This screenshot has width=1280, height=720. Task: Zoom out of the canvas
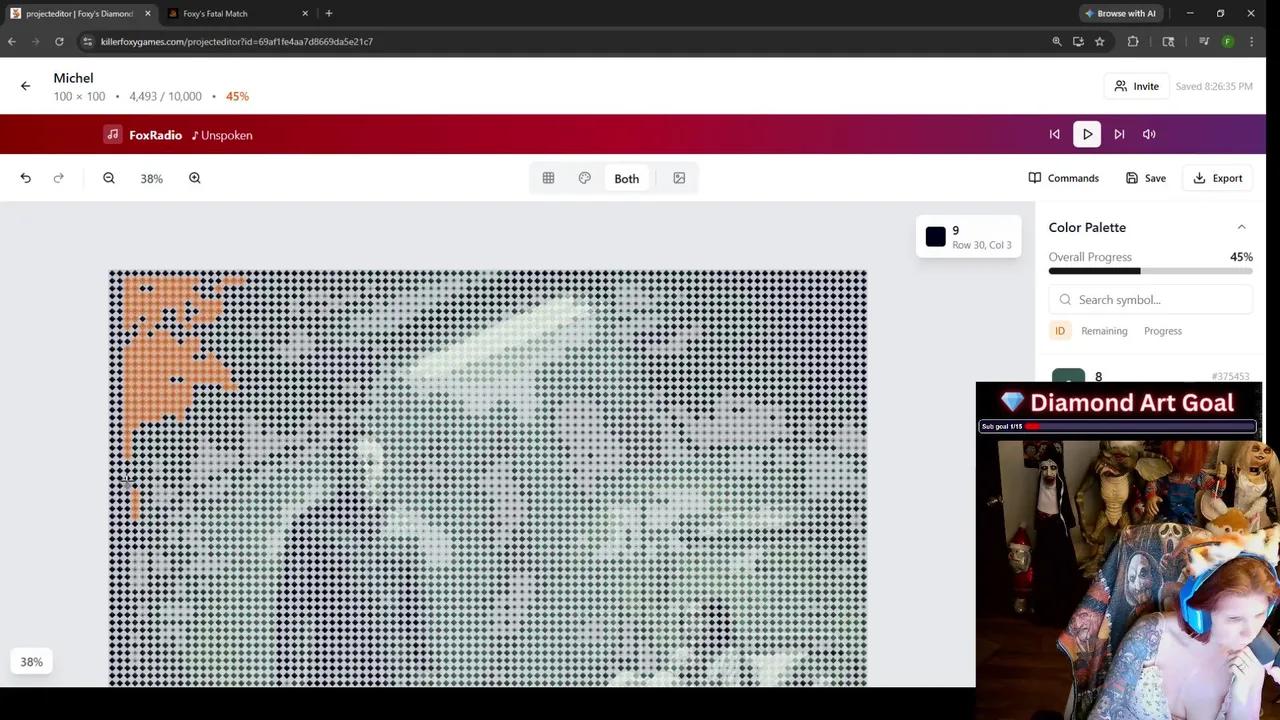click(109, 178)
